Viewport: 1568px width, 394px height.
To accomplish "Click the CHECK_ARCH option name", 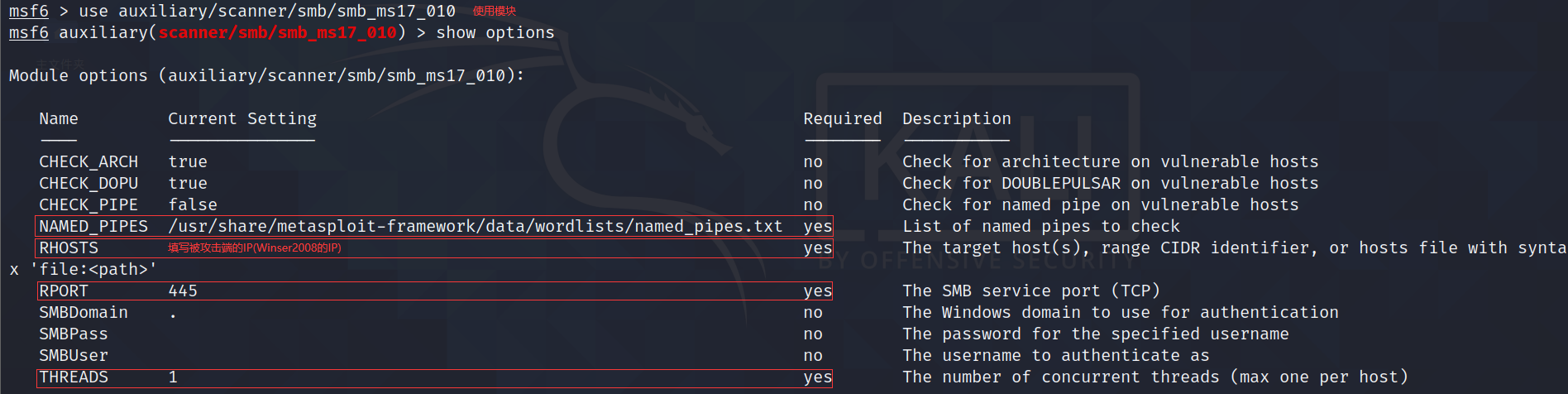I will [88, 162].
